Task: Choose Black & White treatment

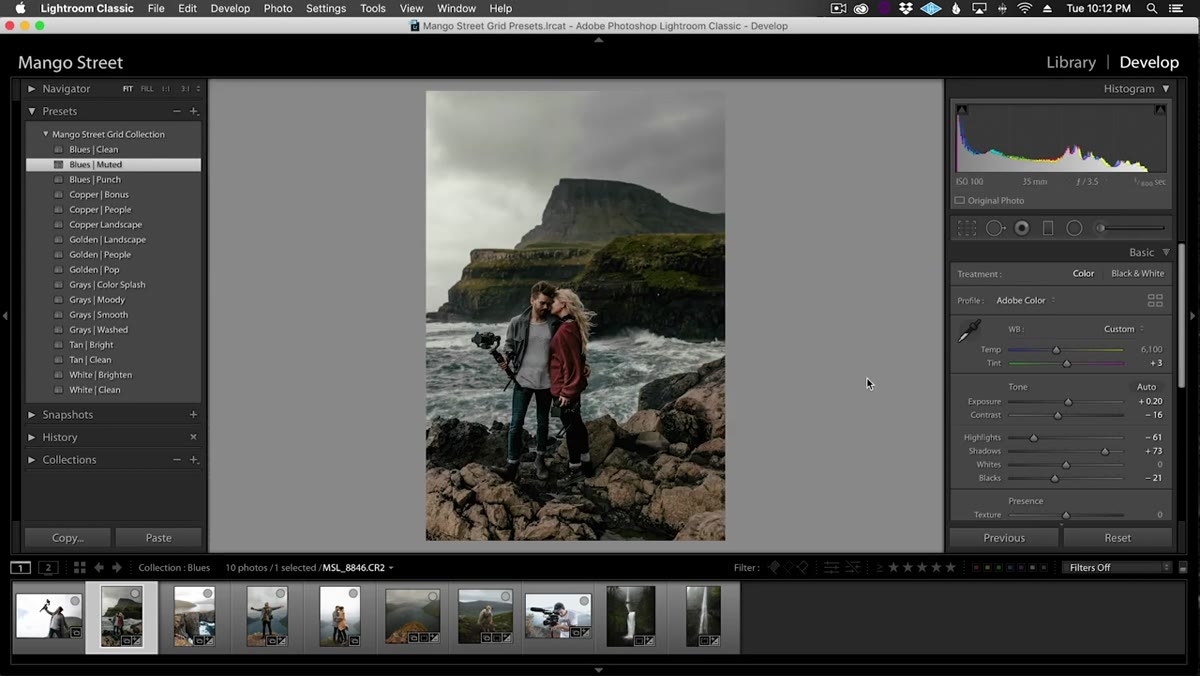Action: click(1137, 273)
